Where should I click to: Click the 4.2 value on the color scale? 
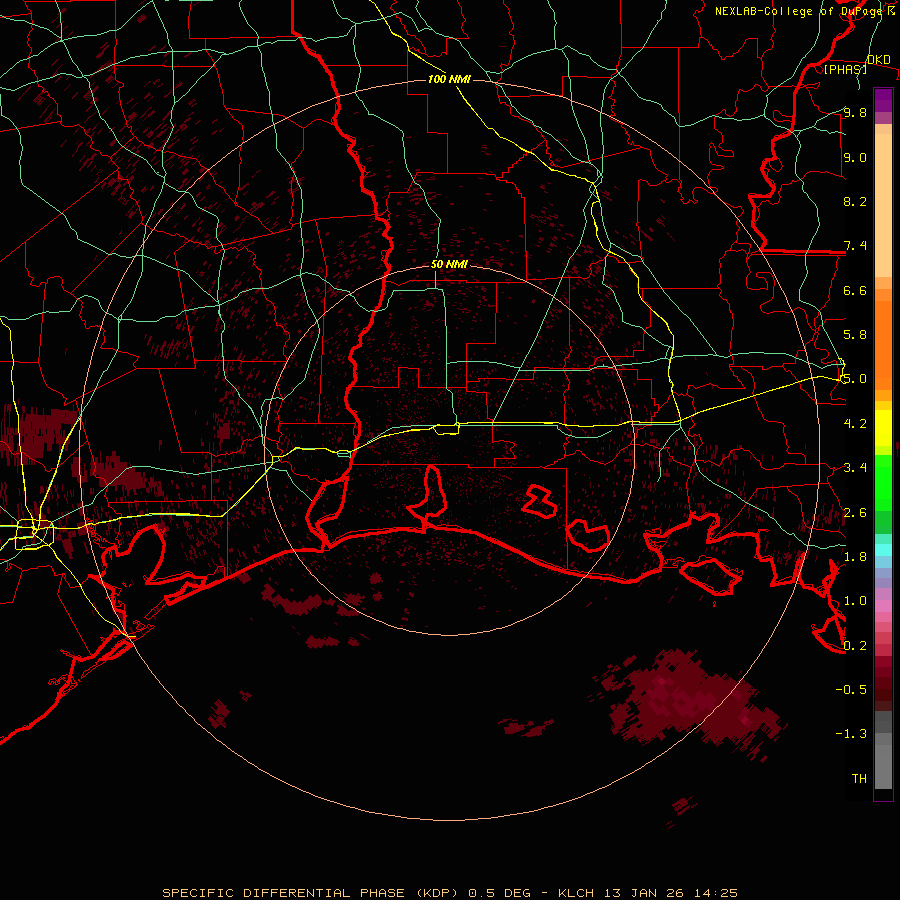pos(855,424)
